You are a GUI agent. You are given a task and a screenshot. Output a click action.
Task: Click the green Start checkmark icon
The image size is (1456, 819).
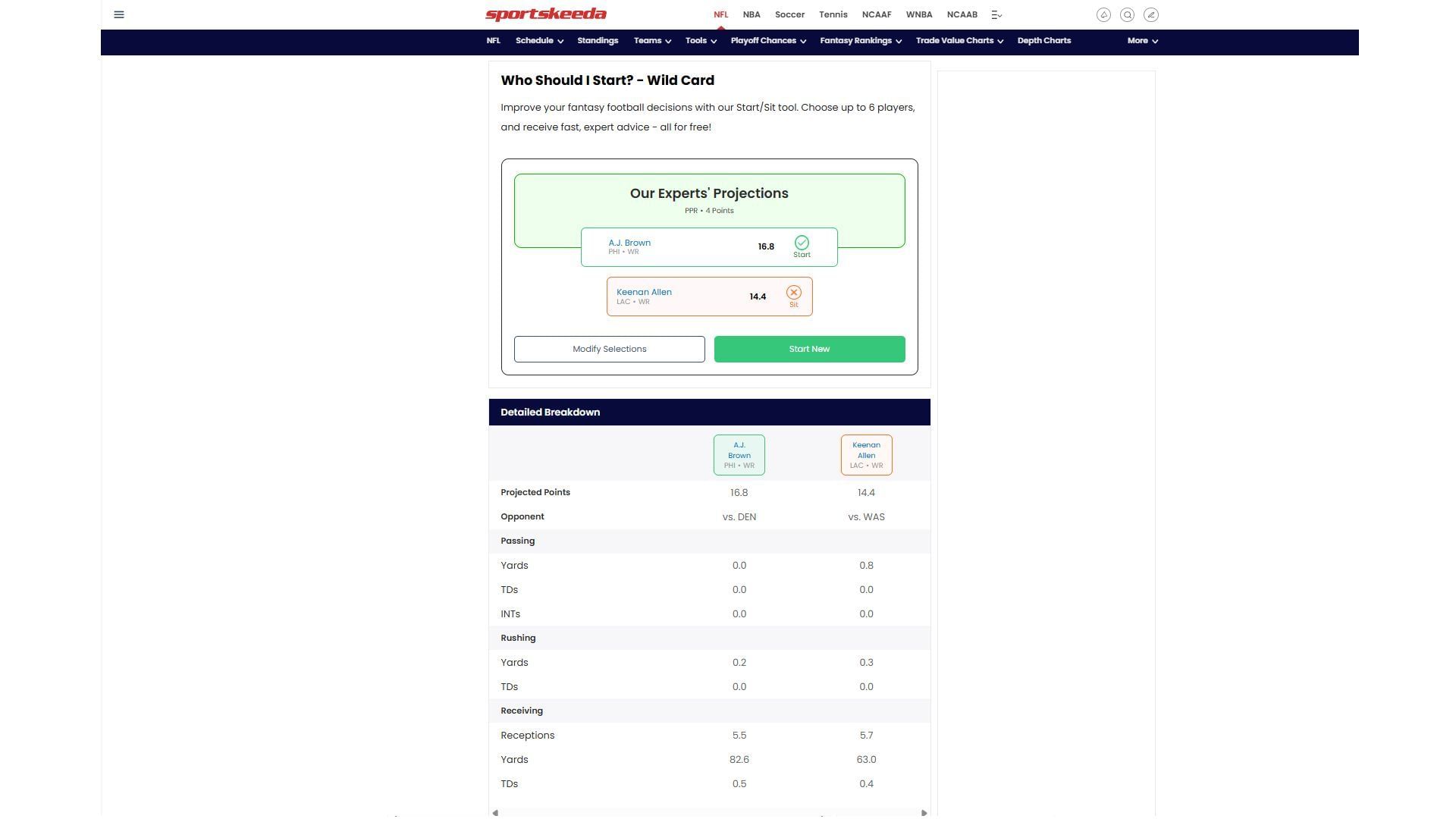(x=802, y=243)
